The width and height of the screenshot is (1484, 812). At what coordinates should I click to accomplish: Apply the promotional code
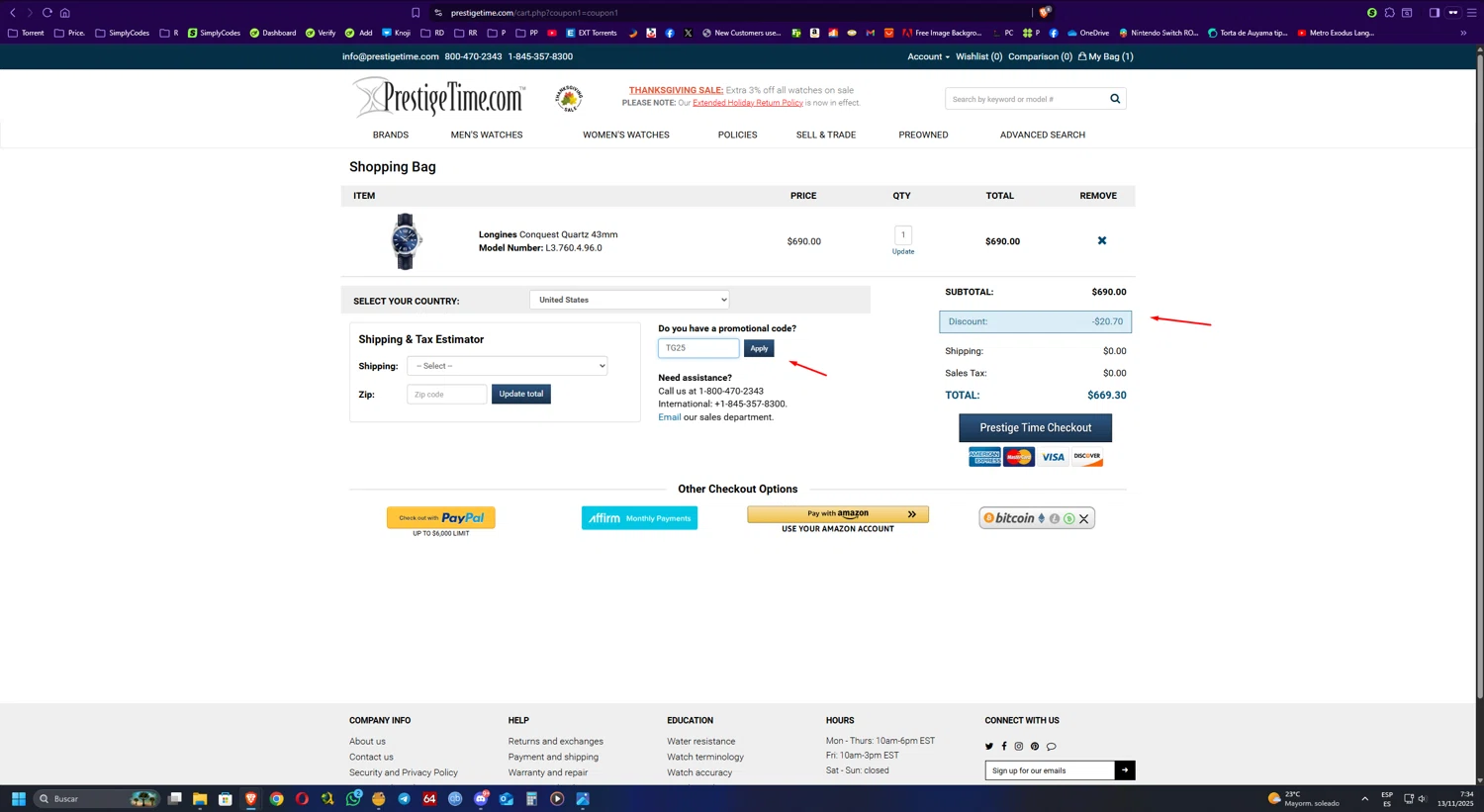click(x=759, y=348)
